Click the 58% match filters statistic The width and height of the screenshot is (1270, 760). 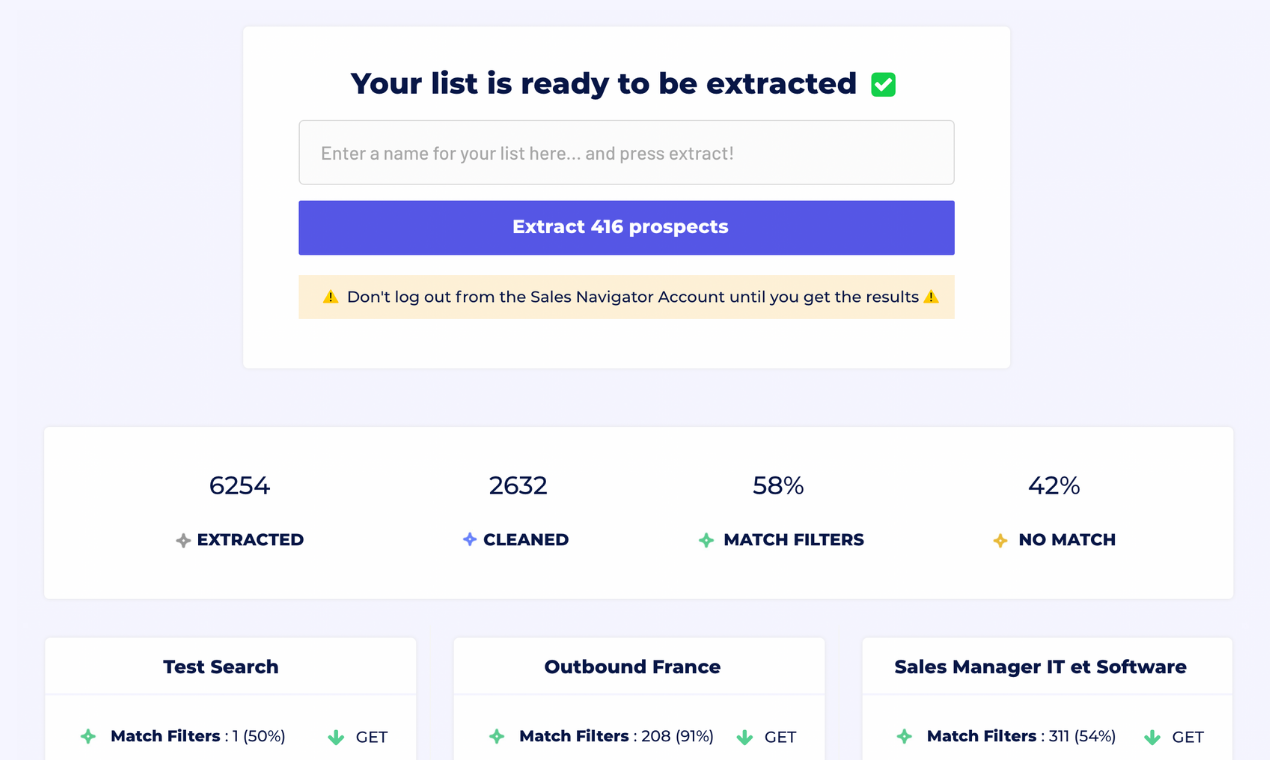[776, 486]
